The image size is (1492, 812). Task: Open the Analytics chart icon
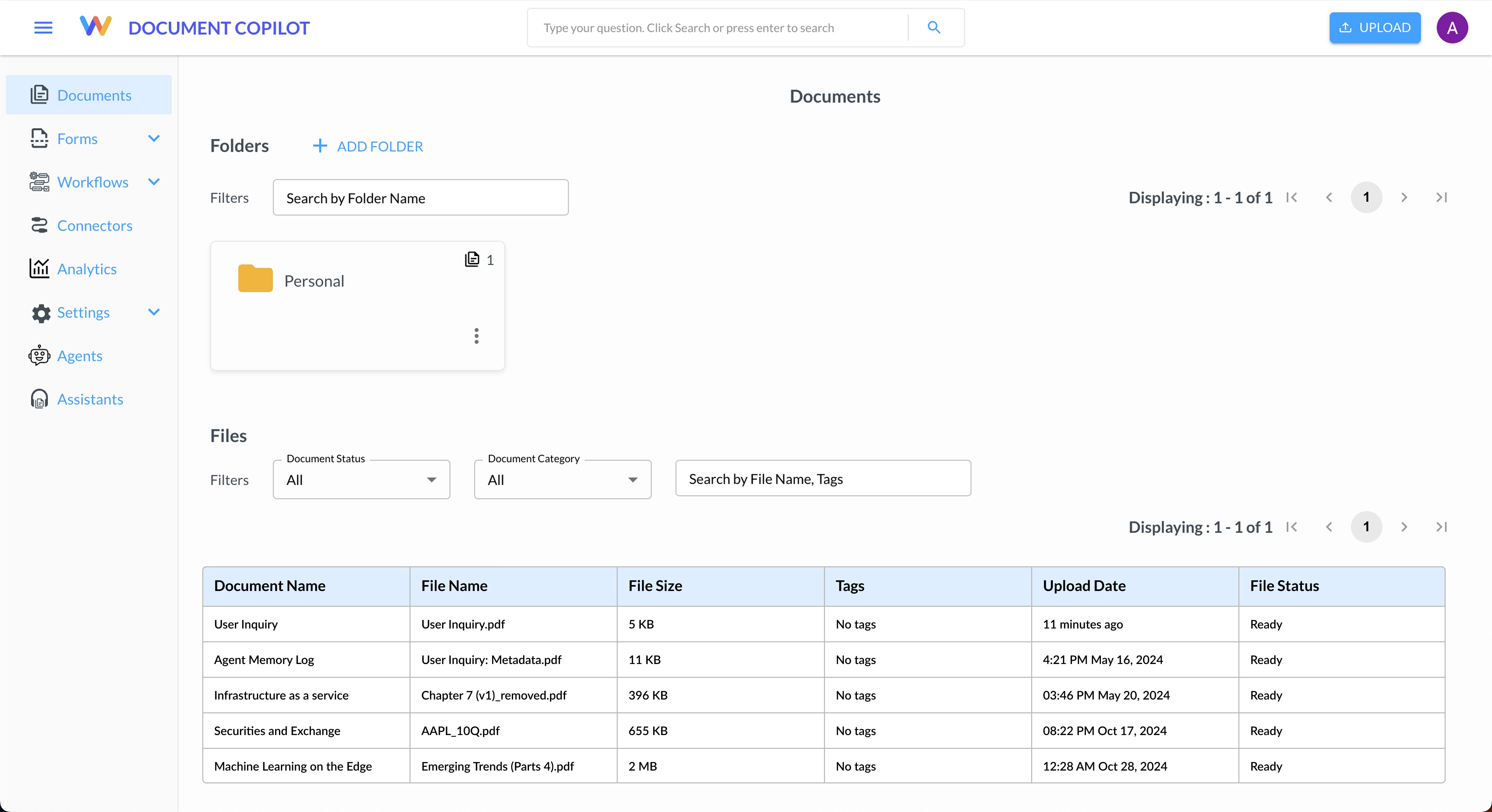pyautogui.click(x=39, y=269)
